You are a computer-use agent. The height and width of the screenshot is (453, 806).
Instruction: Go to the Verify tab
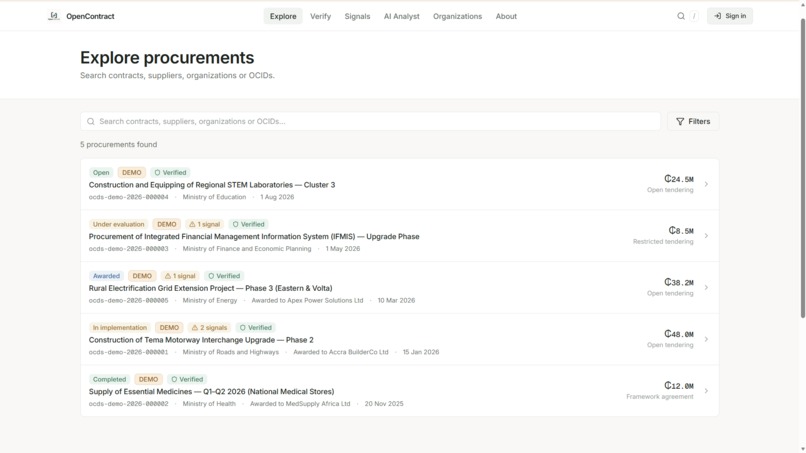320,16
